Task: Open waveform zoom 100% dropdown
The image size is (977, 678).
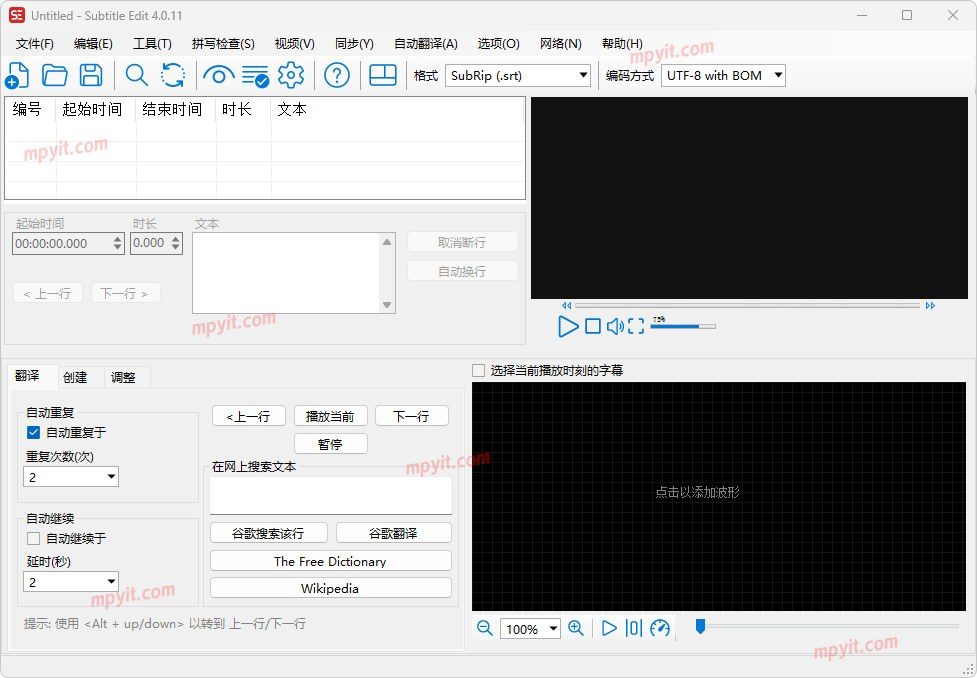Action: pos(530,629)
